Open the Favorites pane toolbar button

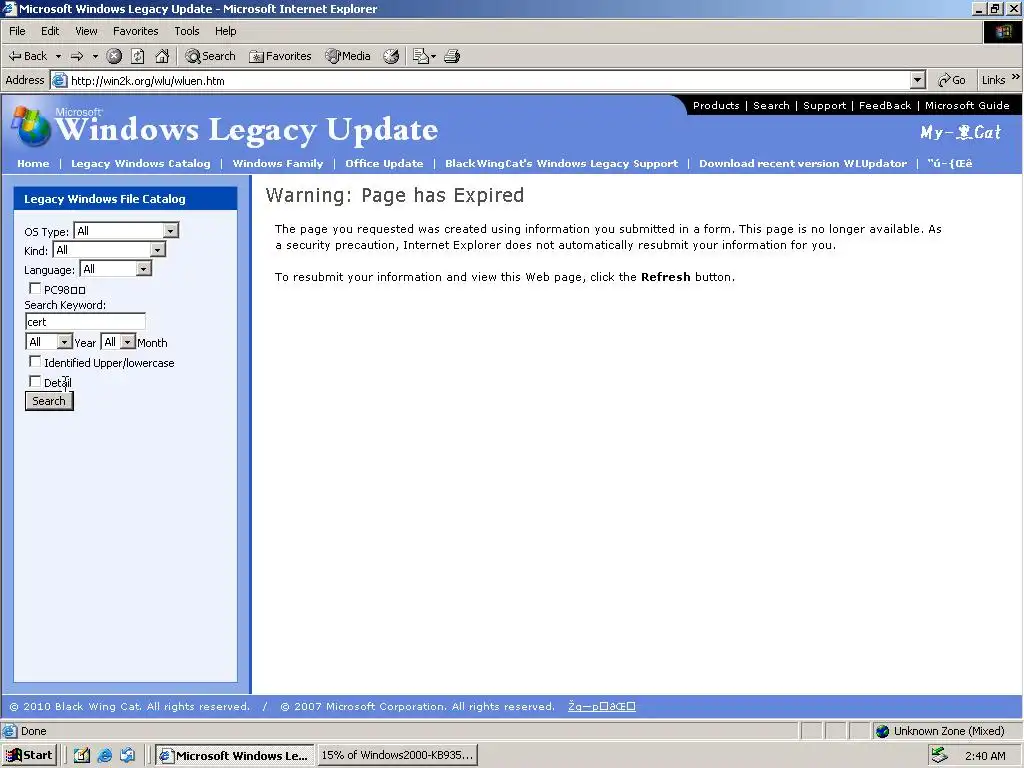click(x=280, y=56)
